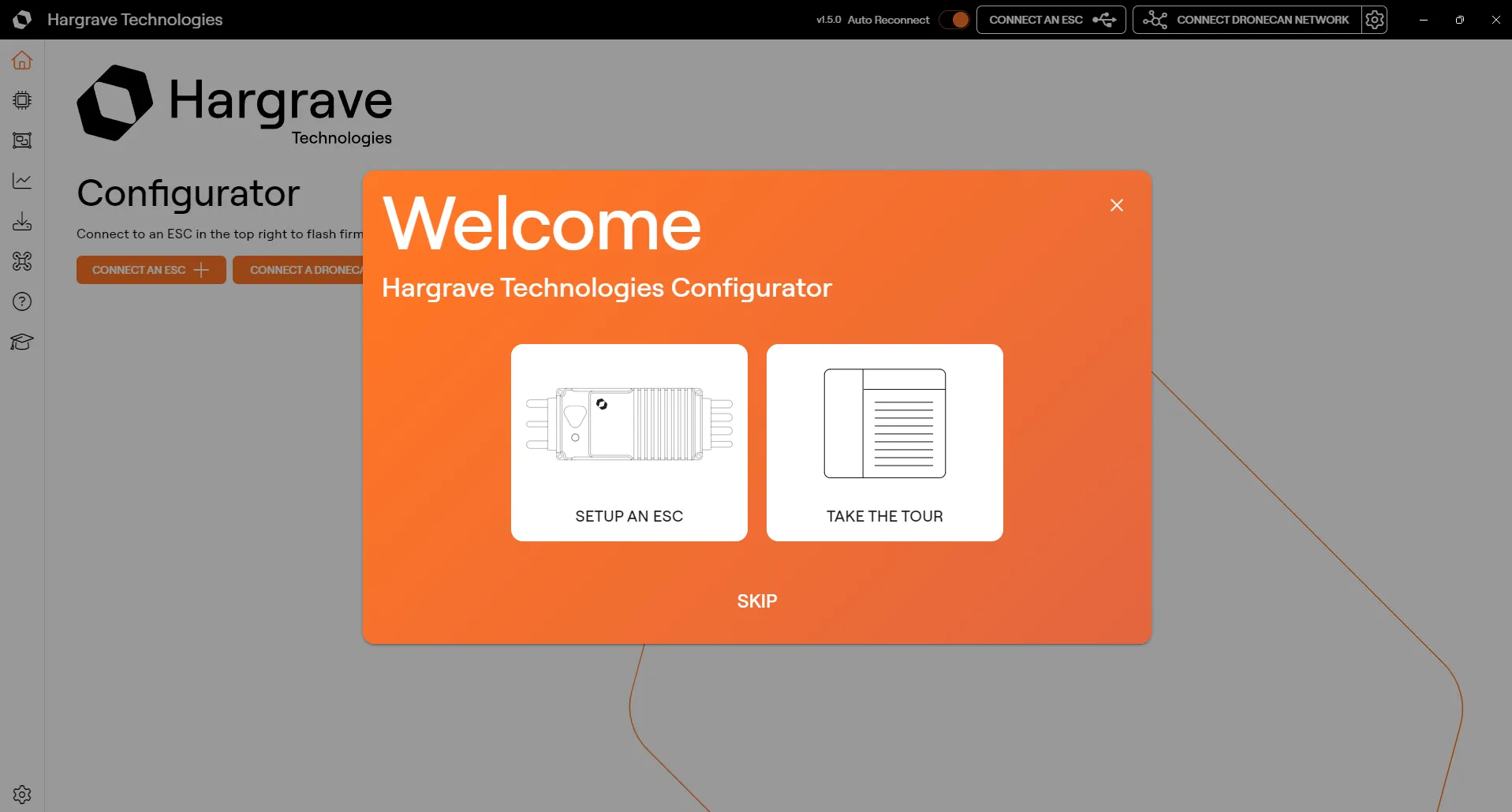Open the quadcopter drone icon in sidebar
This screenshot has height=812, width=1512.
(x=22, y=261)
